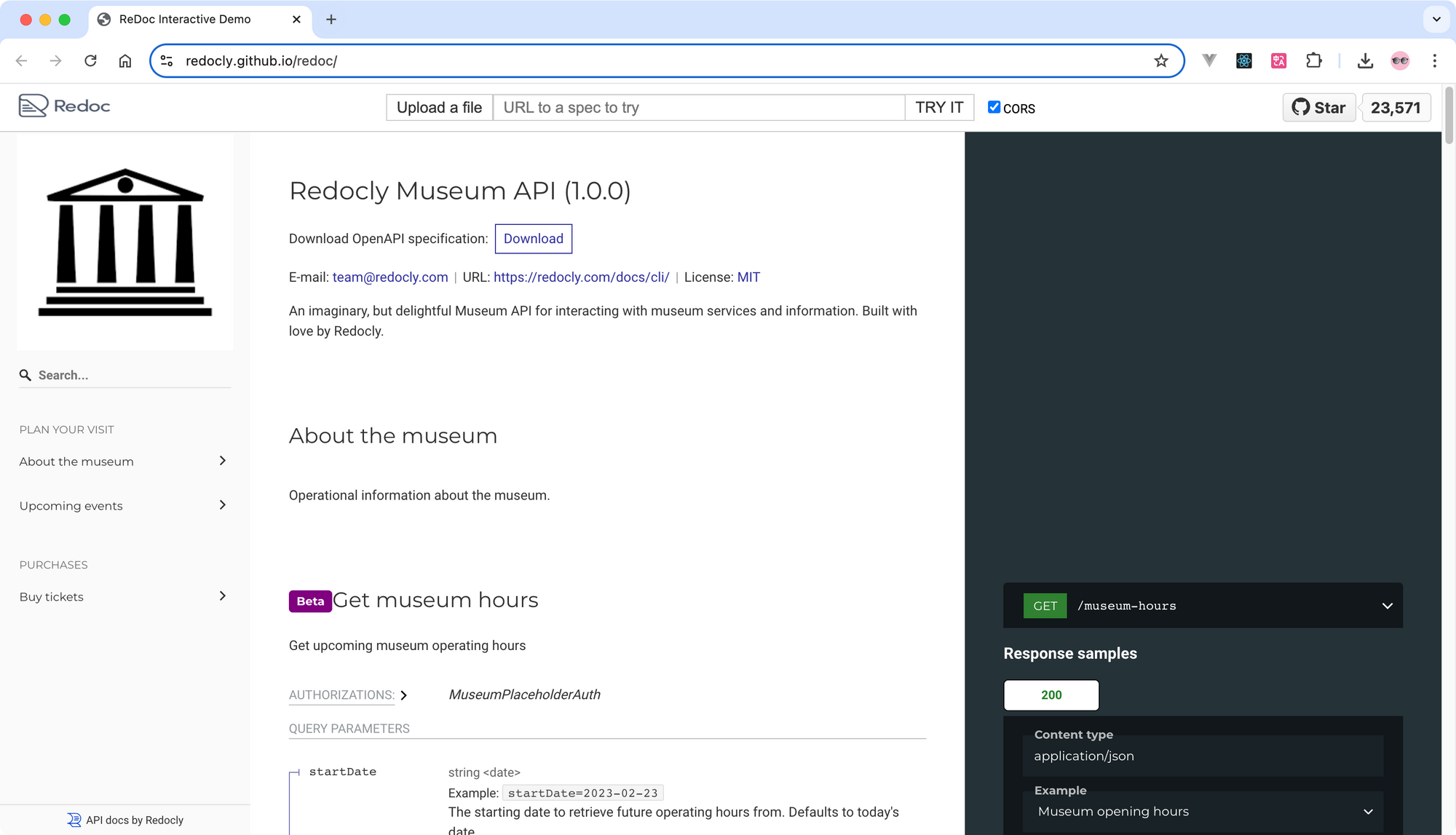Click the Redoc API docs footer icon

74,820
